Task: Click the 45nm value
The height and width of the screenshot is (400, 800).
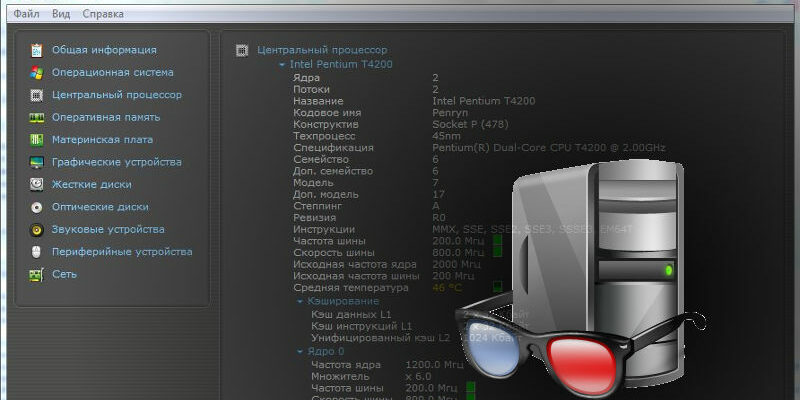Action: [x=446, y=136]
